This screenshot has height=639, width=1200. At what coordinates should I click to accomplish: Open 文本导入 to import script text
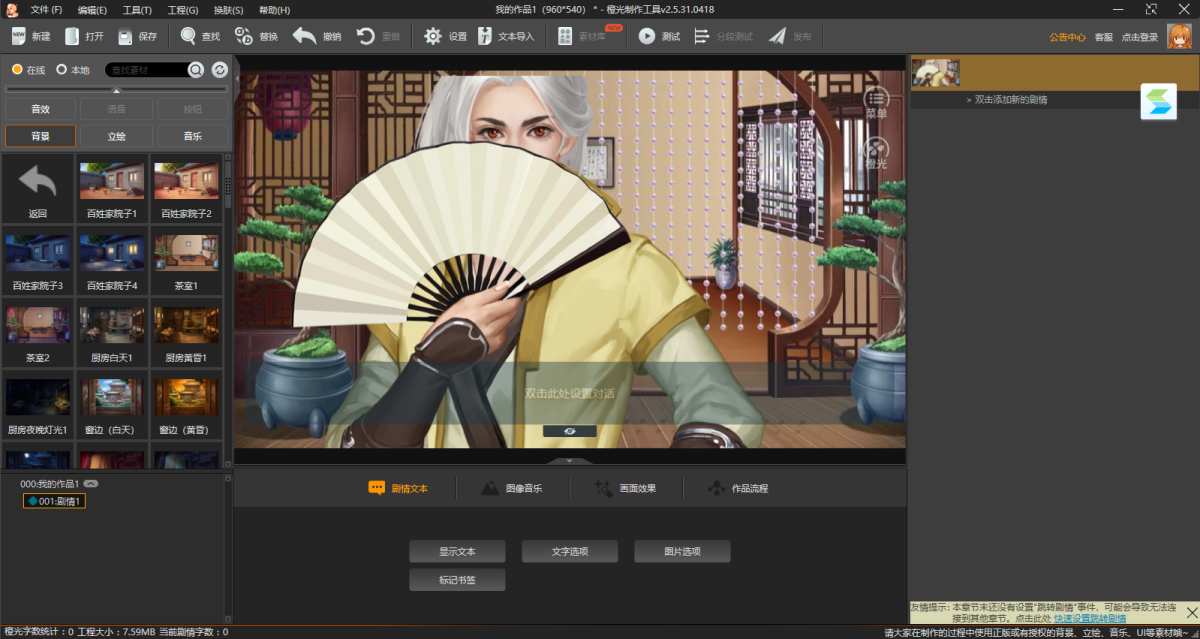click(499, 36)
